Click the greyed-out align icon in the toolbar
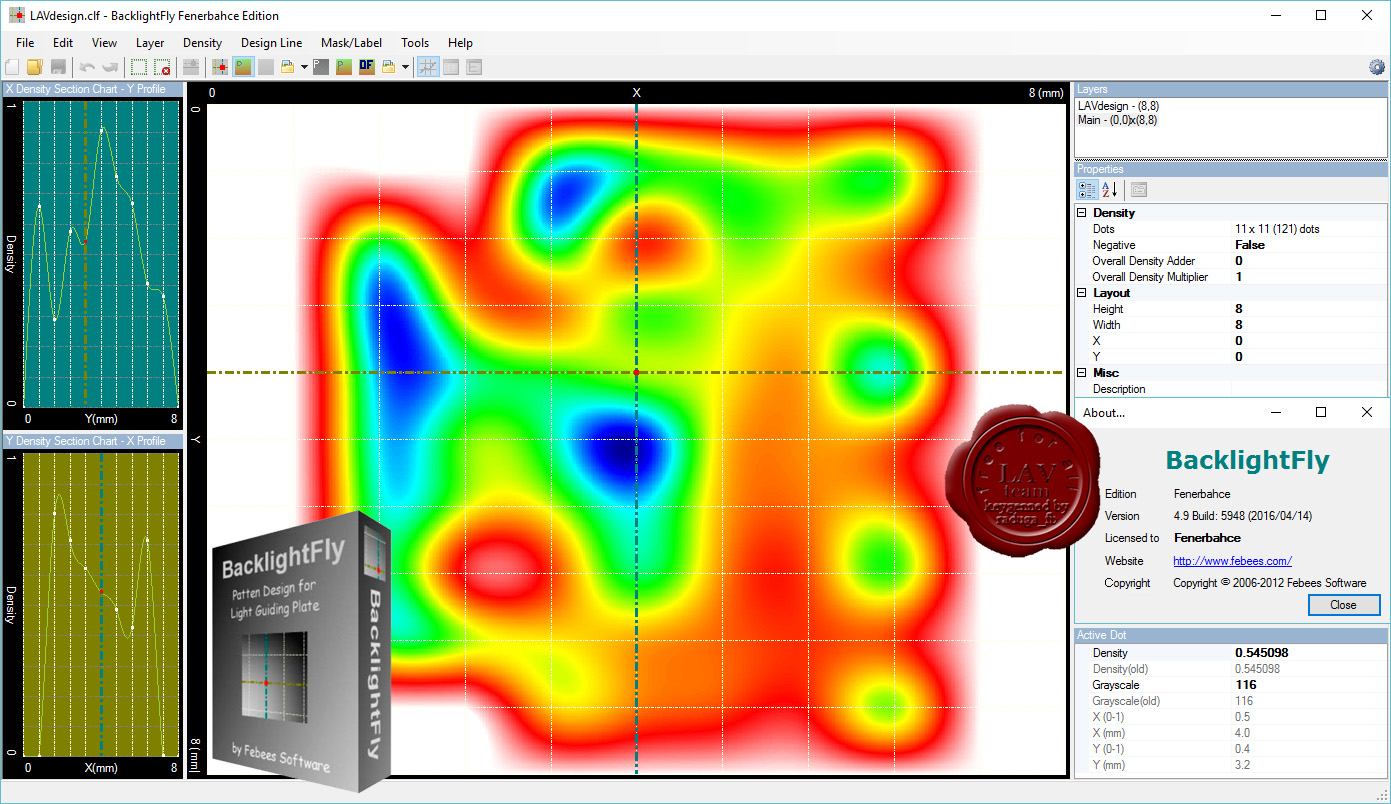 [190, 67]
